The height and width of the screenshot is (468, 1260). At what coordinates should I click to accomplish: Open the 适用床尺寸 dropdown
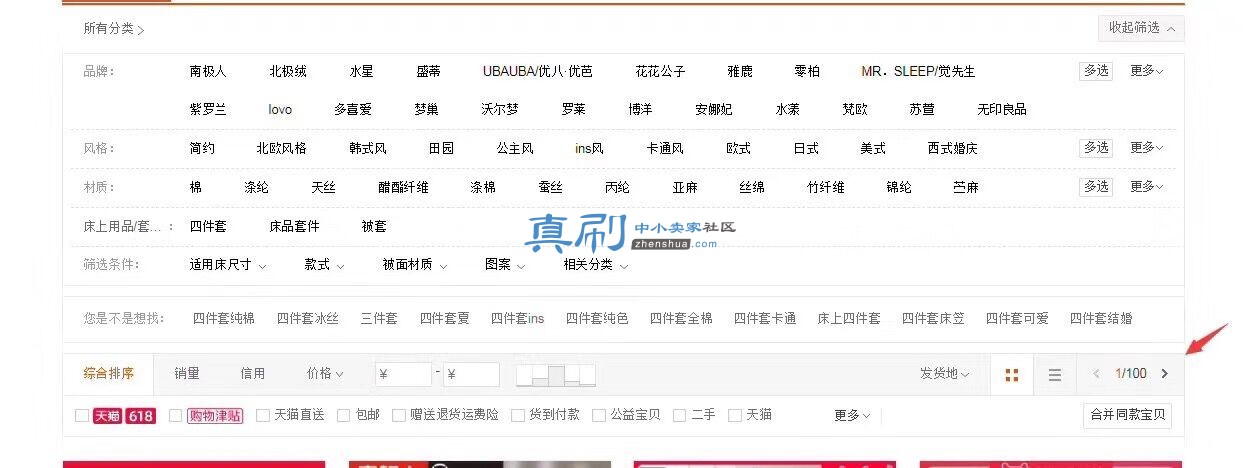click(x=228, y=265)
